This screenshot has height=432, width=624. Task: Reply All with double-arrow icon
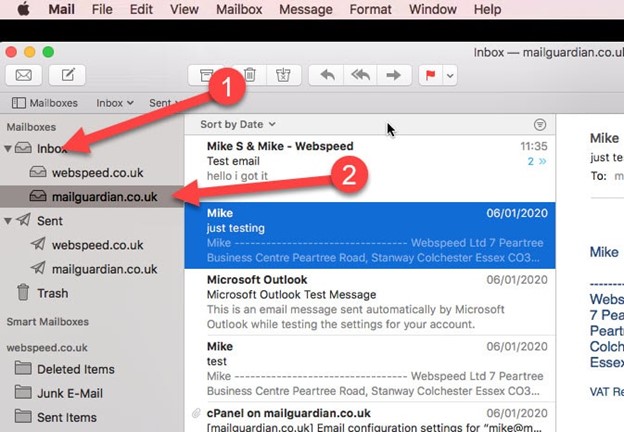pos(360,75)
